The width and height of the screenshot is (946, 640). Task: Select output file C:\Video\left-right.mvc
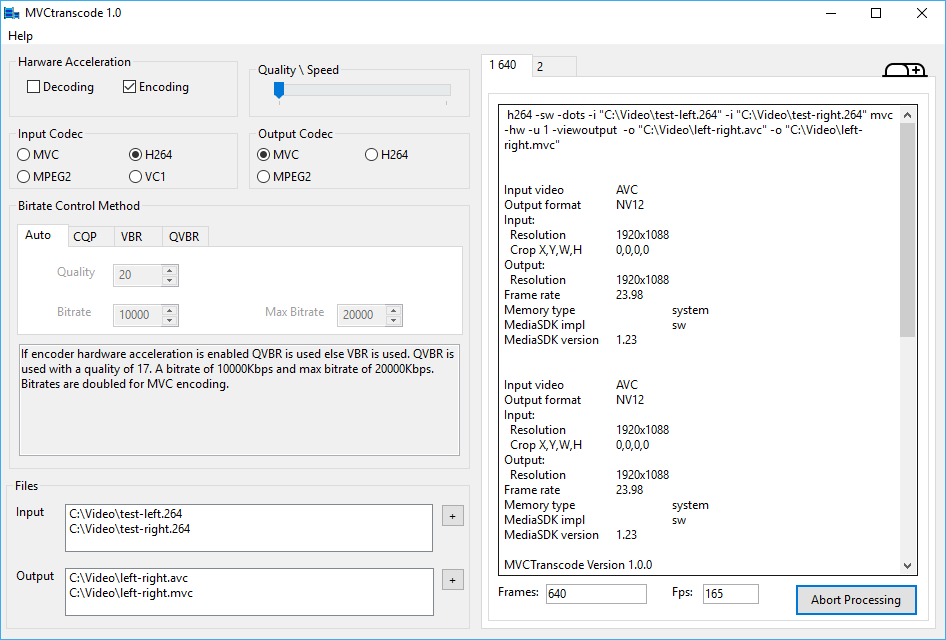(131, 593)
